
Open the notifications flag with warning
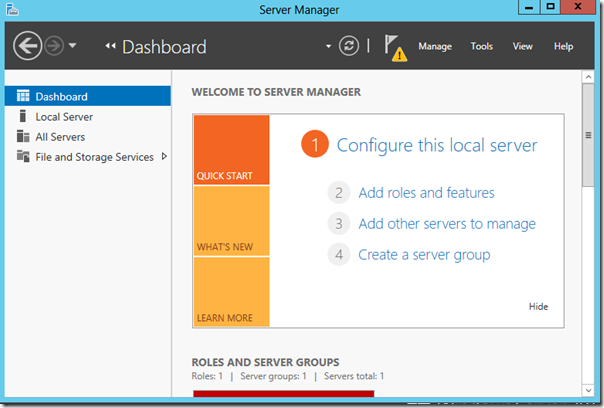(394, 48)
